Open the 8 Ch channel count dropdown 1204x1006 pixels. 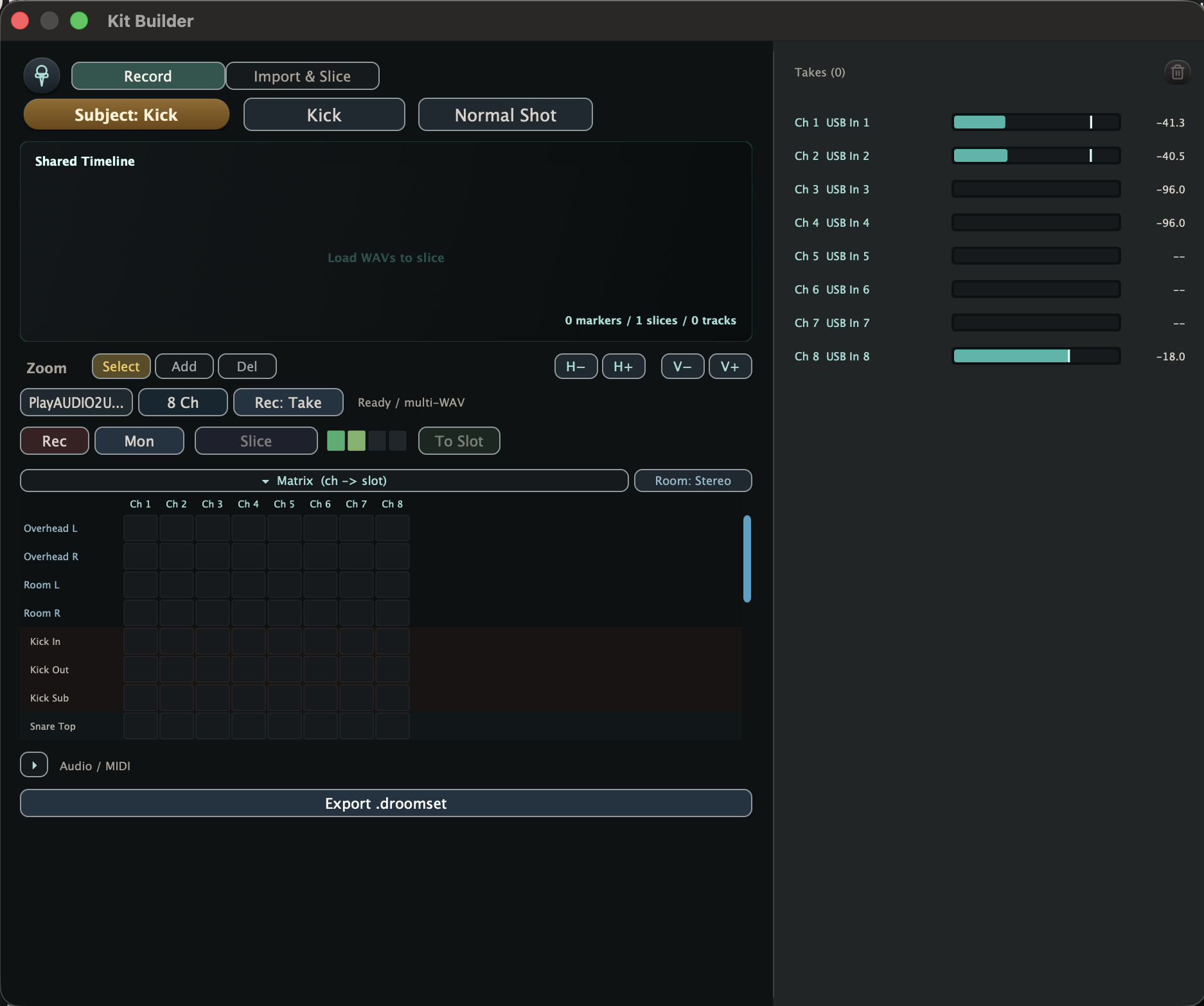(x=183, y=403)
